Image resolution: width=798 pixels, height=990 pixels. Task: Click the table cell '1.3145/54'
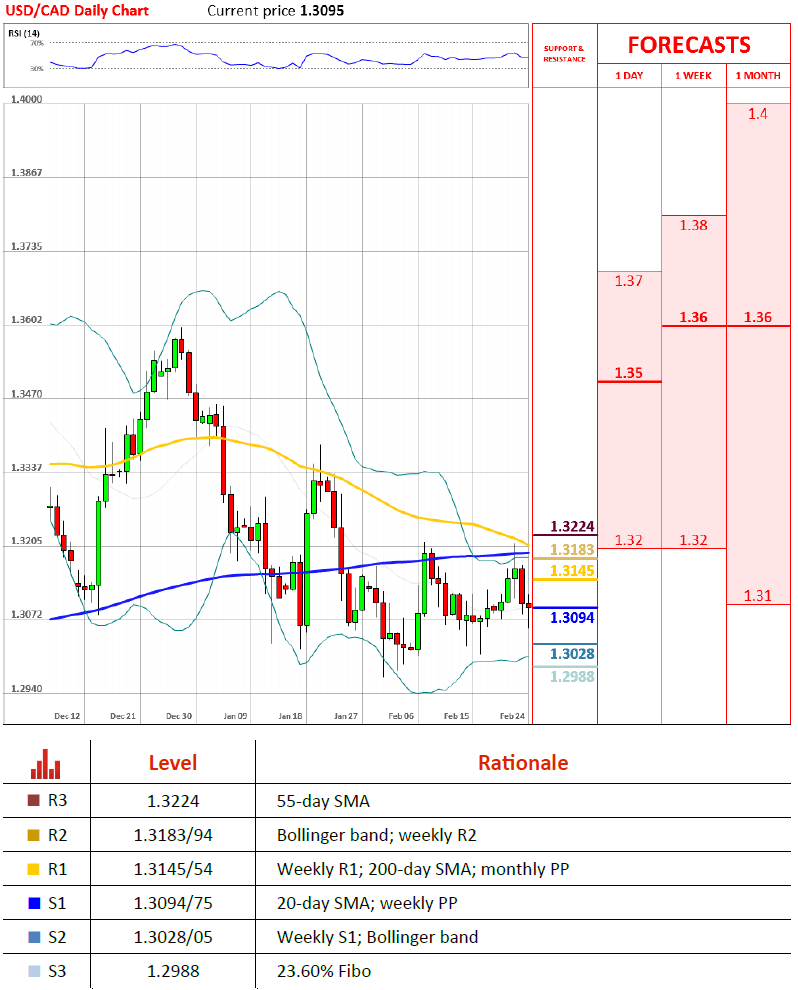click(x=173, y=869)
